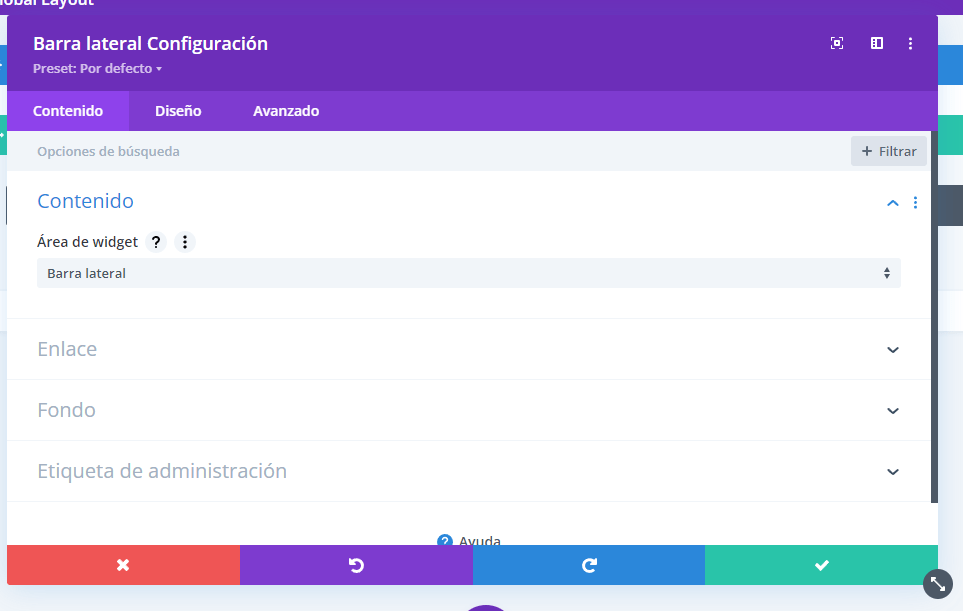The image size is (963, 611).
Task: Save changes with green checkmark
Action: point(822,565)
